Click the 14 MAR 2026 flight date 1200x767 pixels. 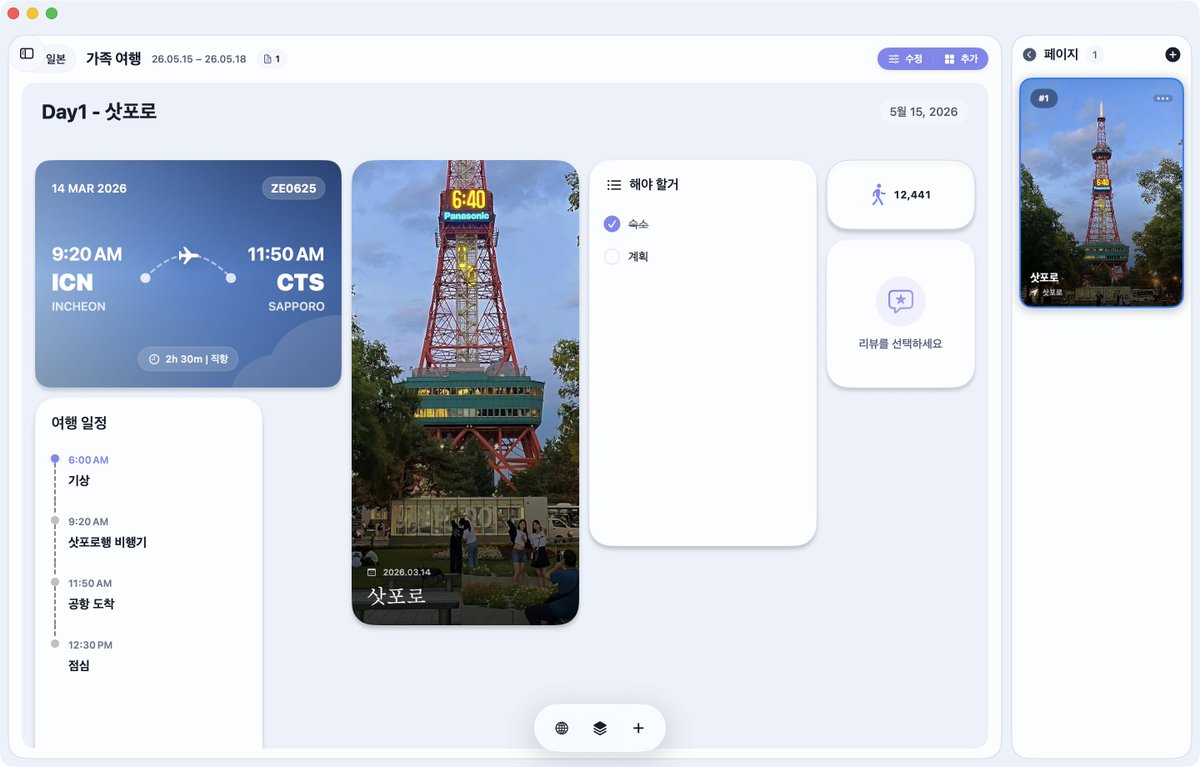point(89,188)
